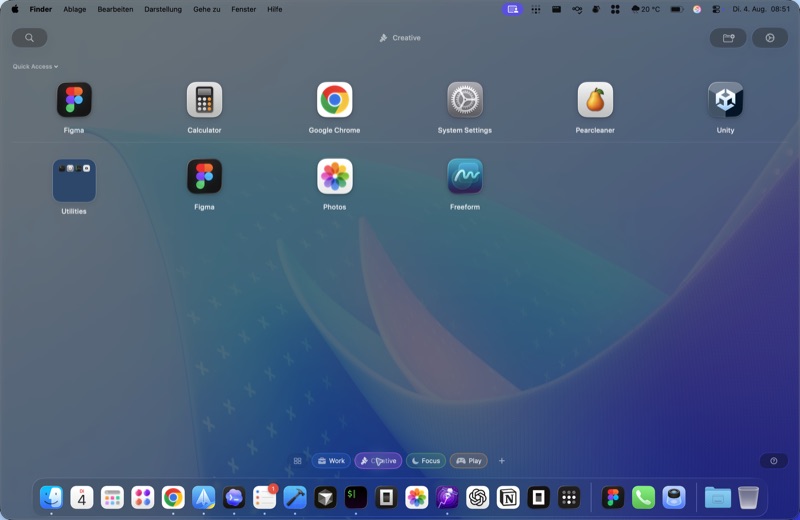
Task: Open the terminal dollar-prompt icon in Dock
Action: pos(356,497)
